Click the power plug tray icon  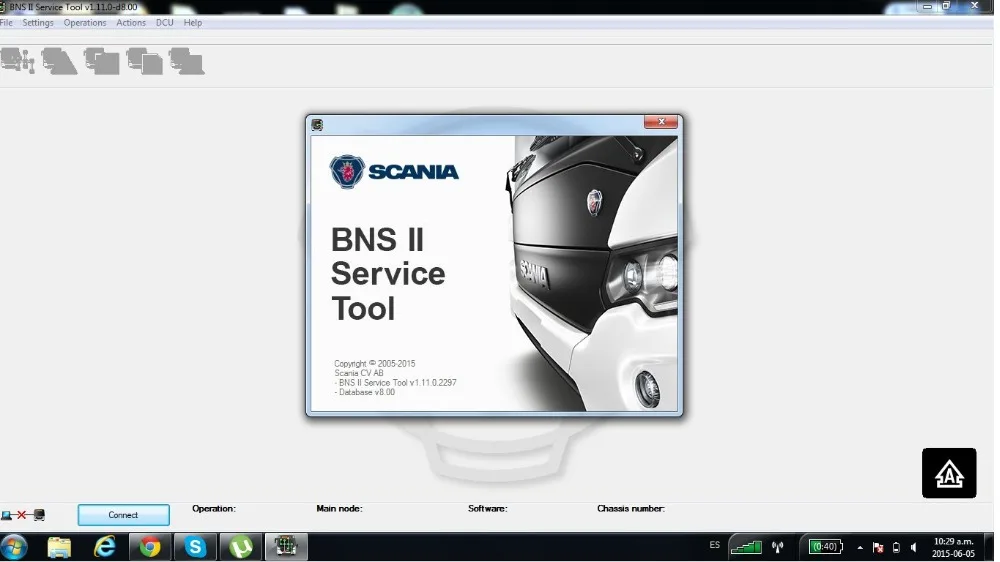coord(896,547)
